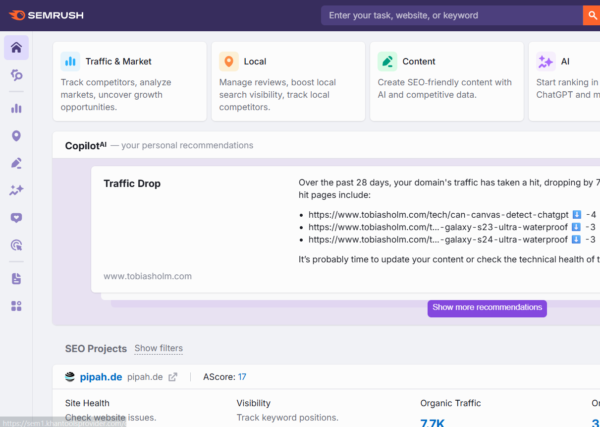The image size is (600, 427).
Task: Open pipah.de external link icon
Action: tap(173, 377)
